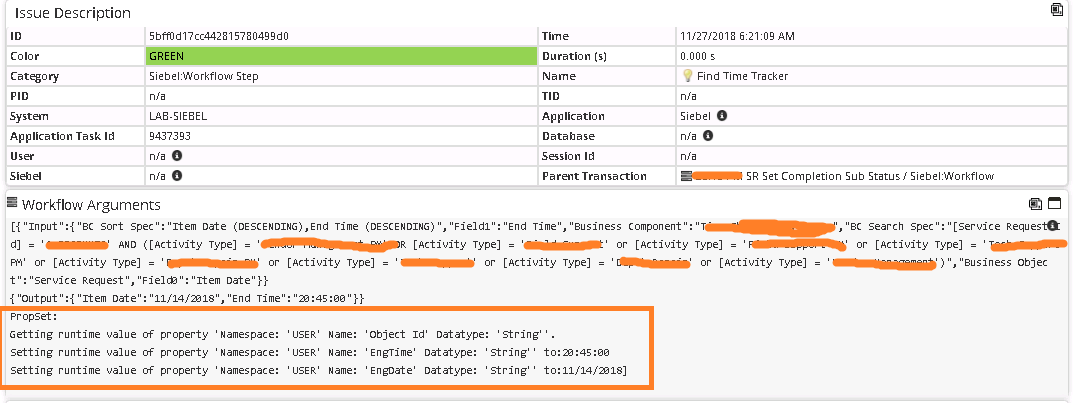The image size is (1076, 403).
Task: Click the info icon in the Siebel row
Action: tap(177, 176)
